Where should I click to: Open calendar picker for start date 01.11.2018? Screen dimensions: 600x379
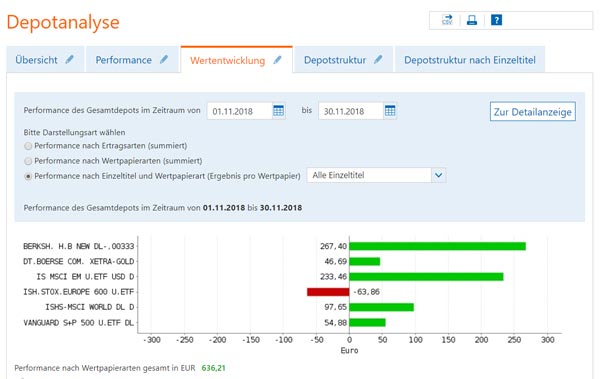click(279, 111)
